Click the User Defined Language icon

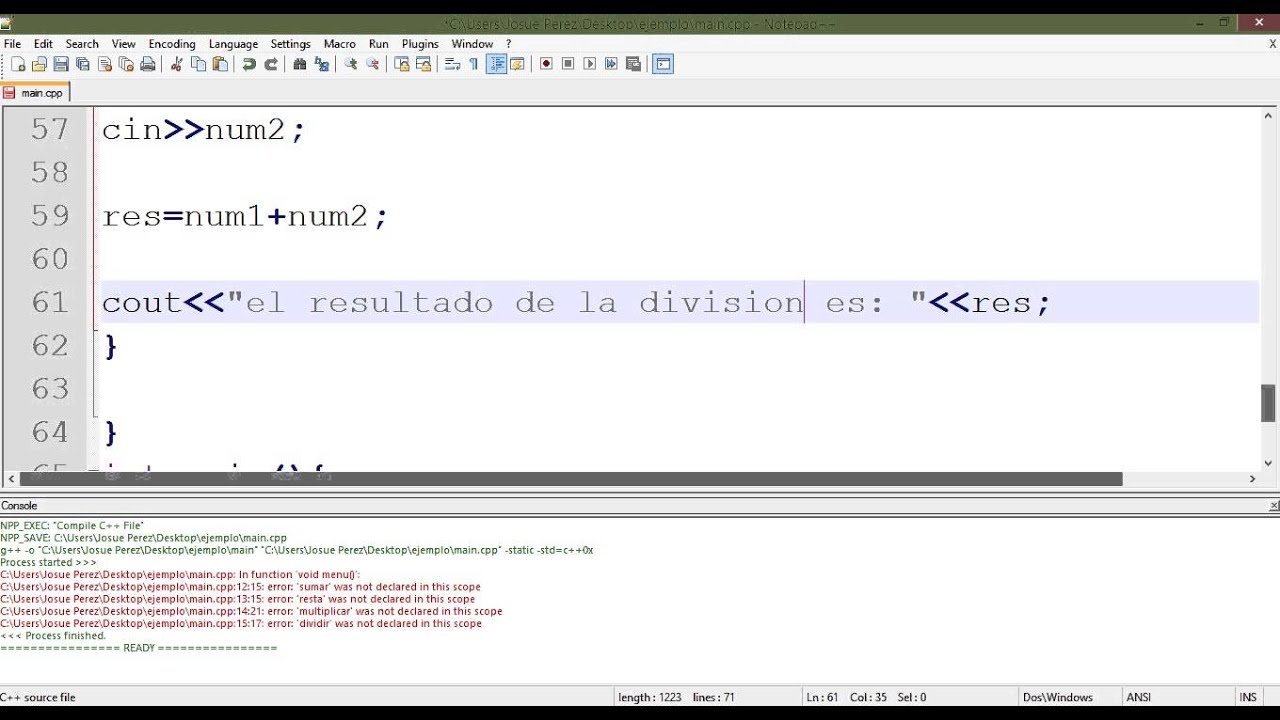(x=517, y=64)
